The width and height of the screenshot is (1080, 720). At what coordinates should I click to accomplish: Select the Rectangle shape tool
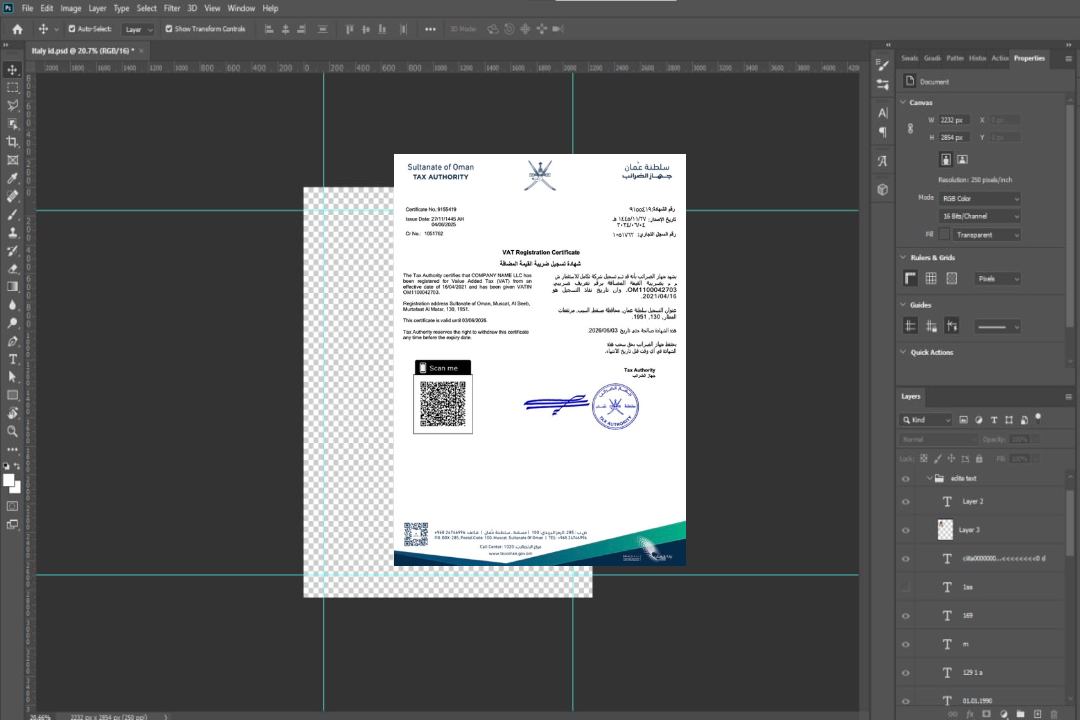click(12, 395)
